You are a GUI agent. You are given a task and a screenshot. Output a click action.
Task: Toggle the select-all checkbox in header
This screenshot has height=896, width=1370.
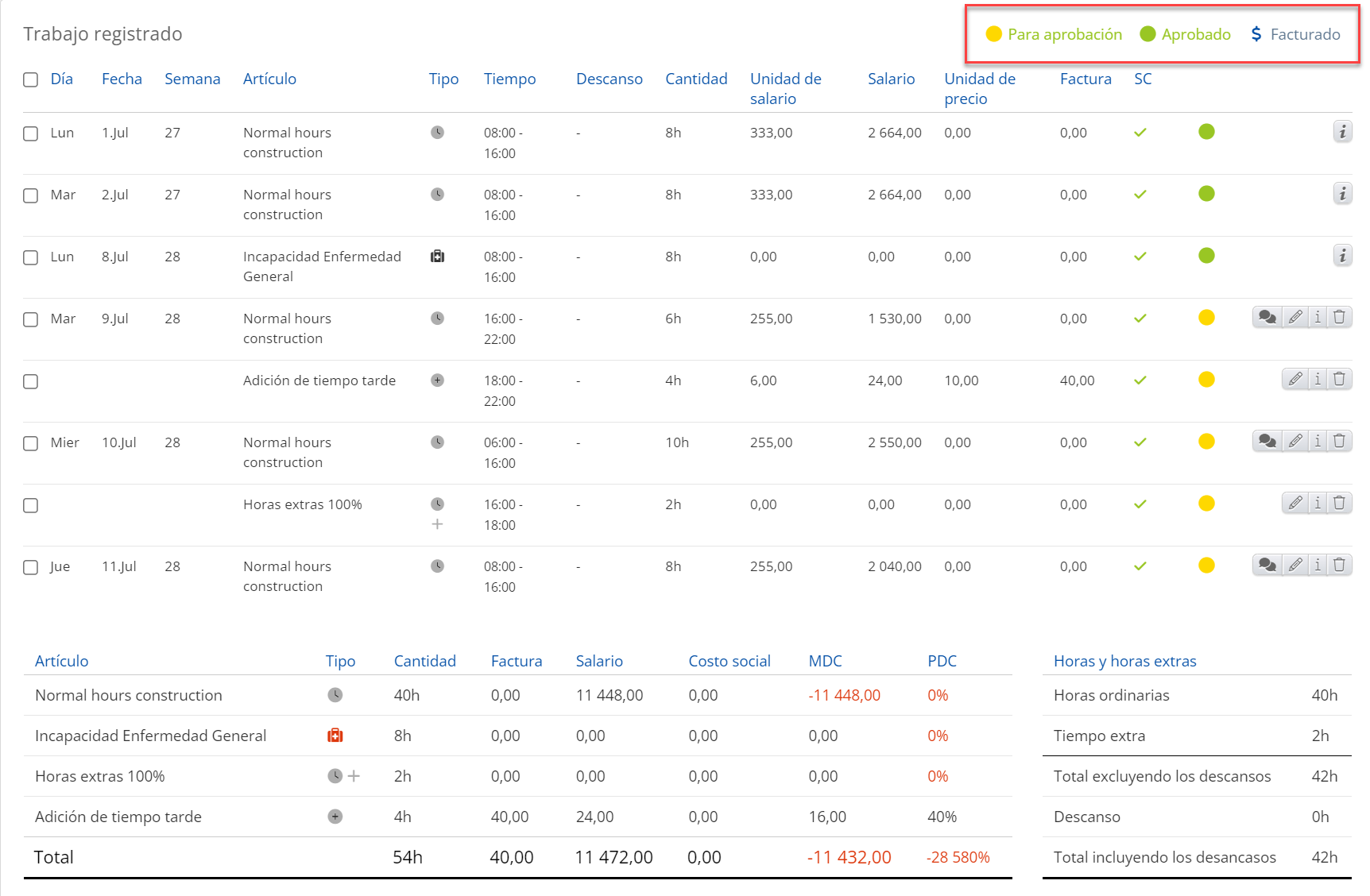click(31, 80)
